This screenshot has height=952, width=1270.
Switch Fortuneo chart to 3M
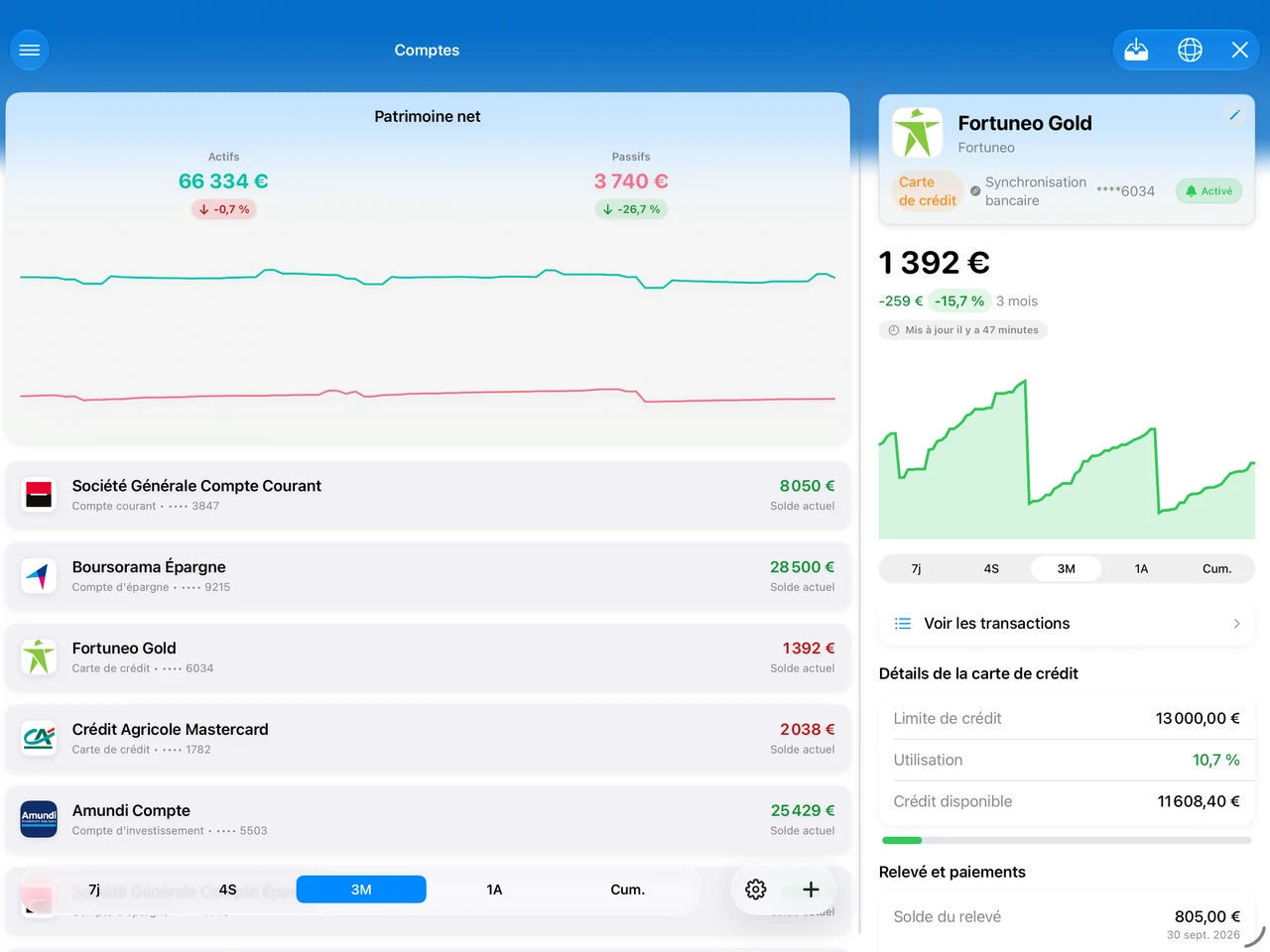[x=1067, y=569]
